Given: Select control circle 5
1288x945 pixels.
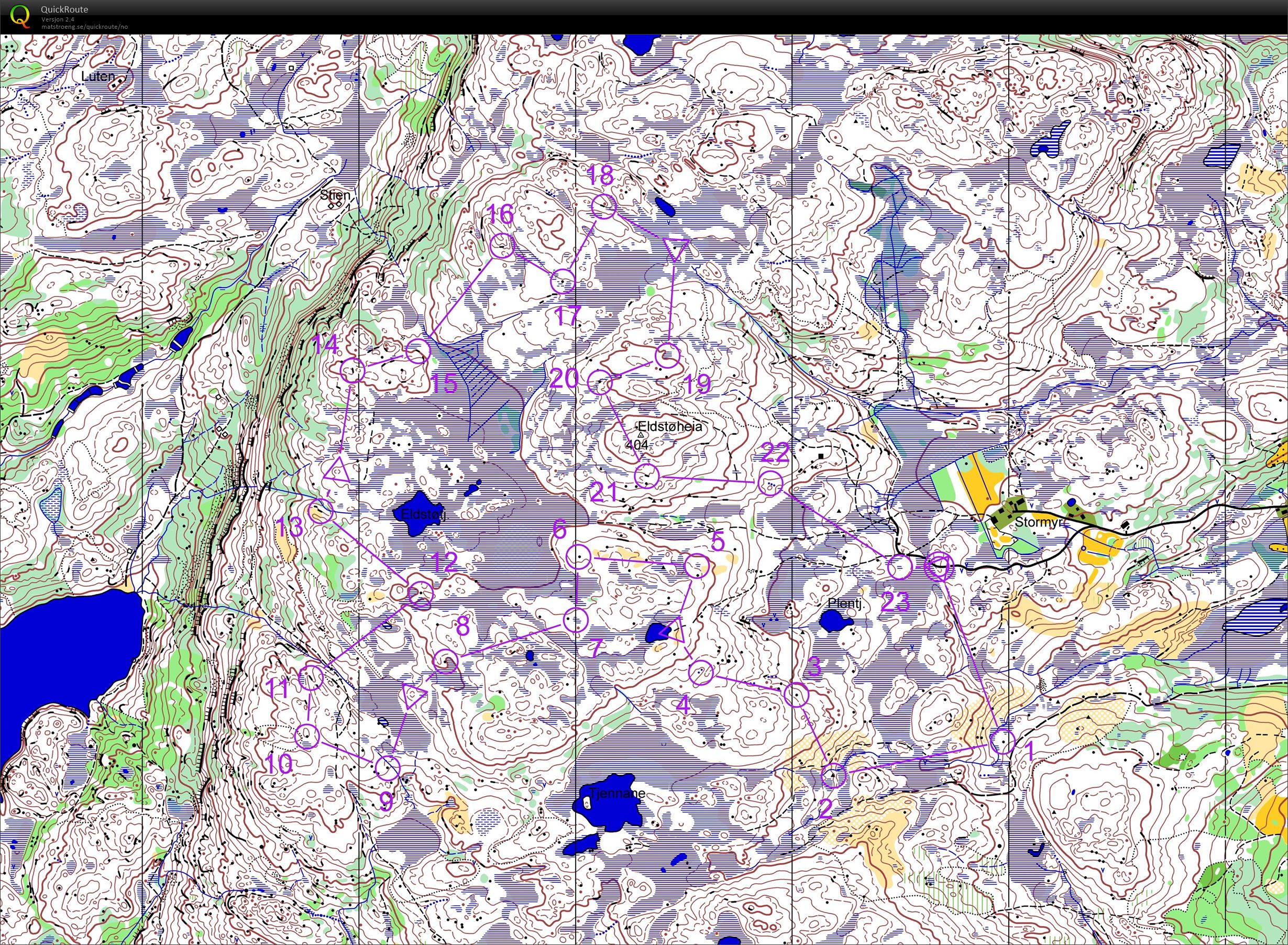Looking at the screenshot, I should tap(697, 566).
